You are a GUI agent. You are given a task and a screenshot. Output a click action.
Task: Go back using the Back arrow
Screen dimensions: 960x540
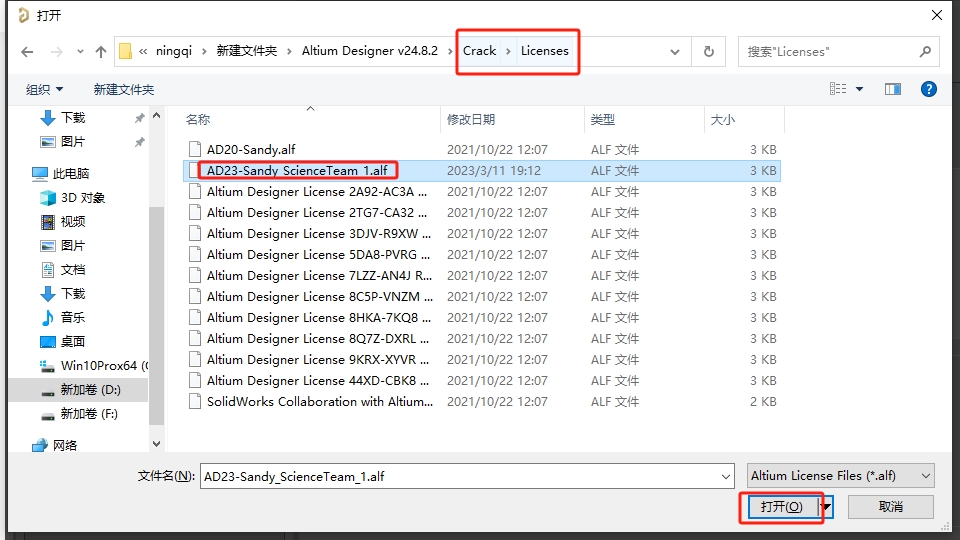coord(27,52)
